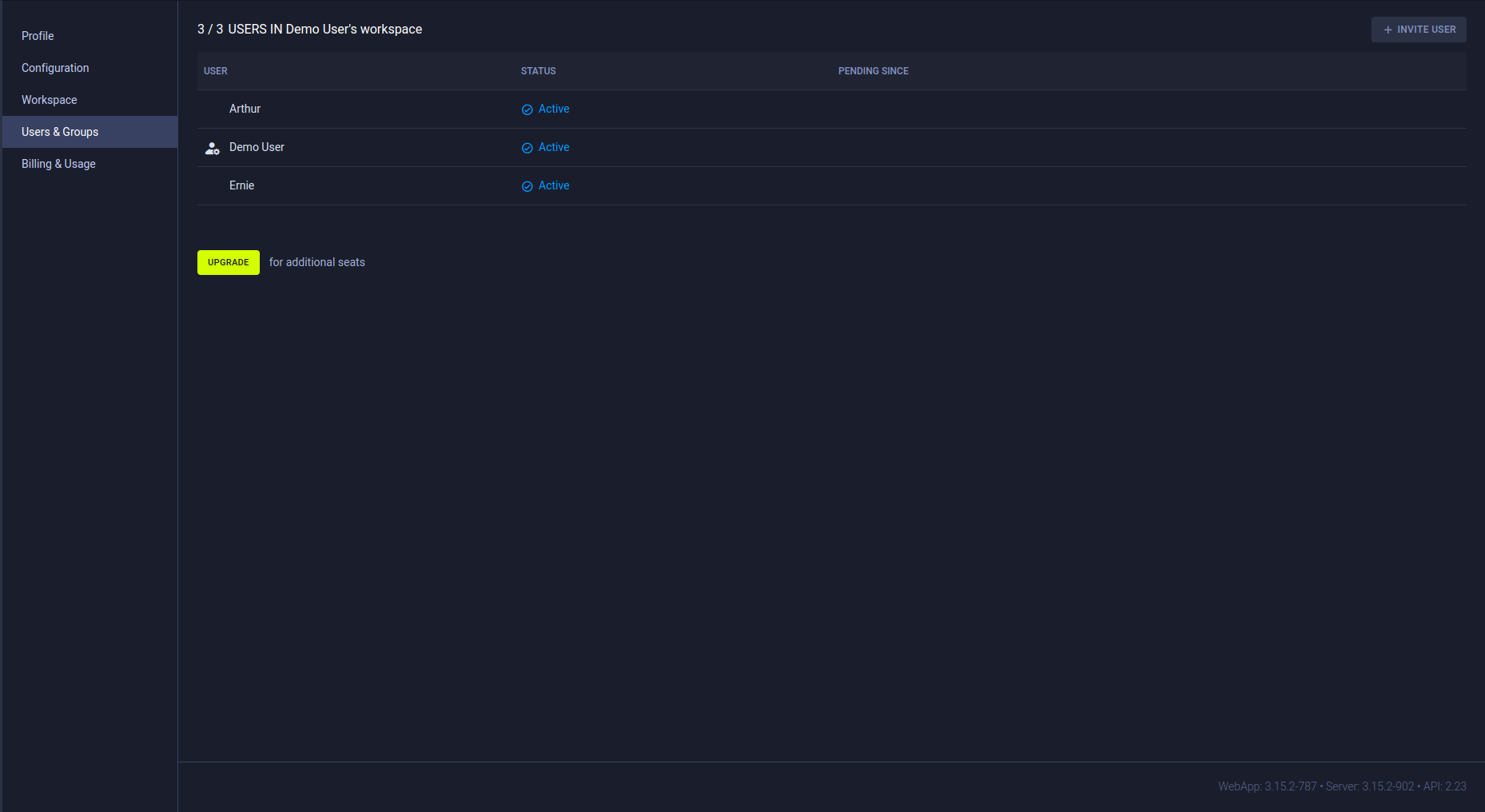1485x812 pixels.
Task: Click the '3 / 3 Users' workspace heading
Action: (x=309, y=30)
